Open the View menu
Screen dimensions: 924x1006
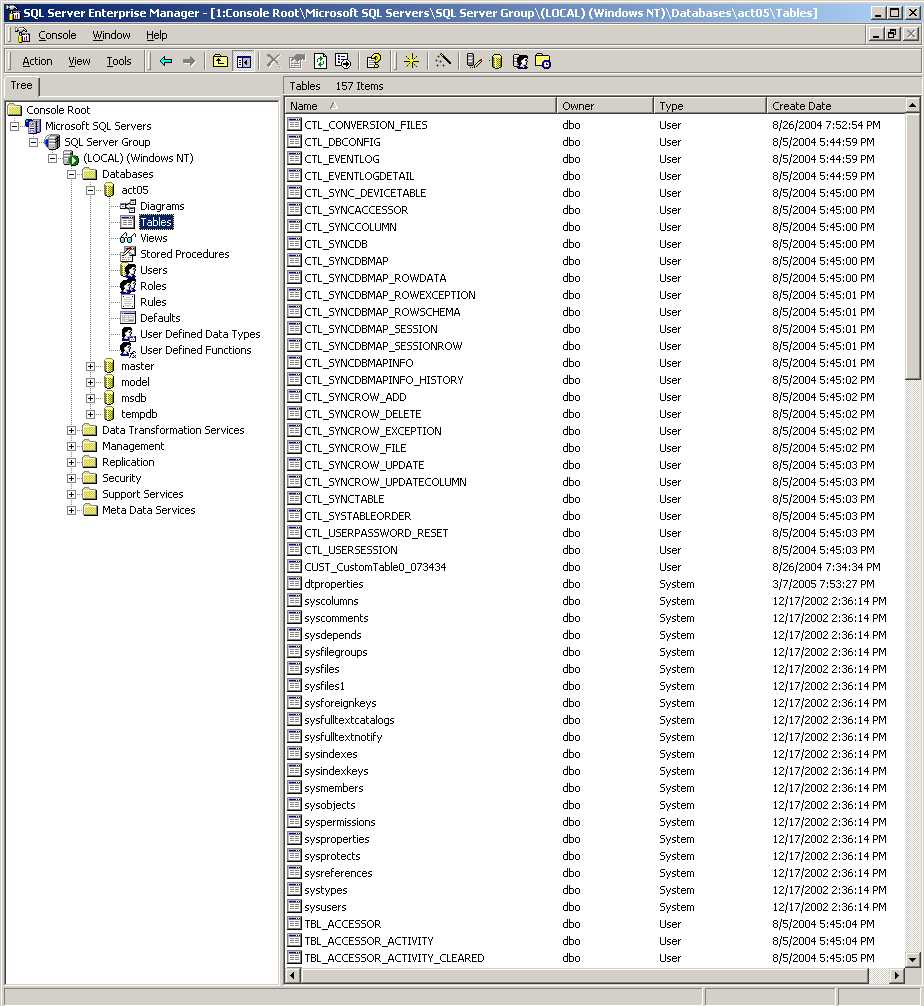point(80,62)
